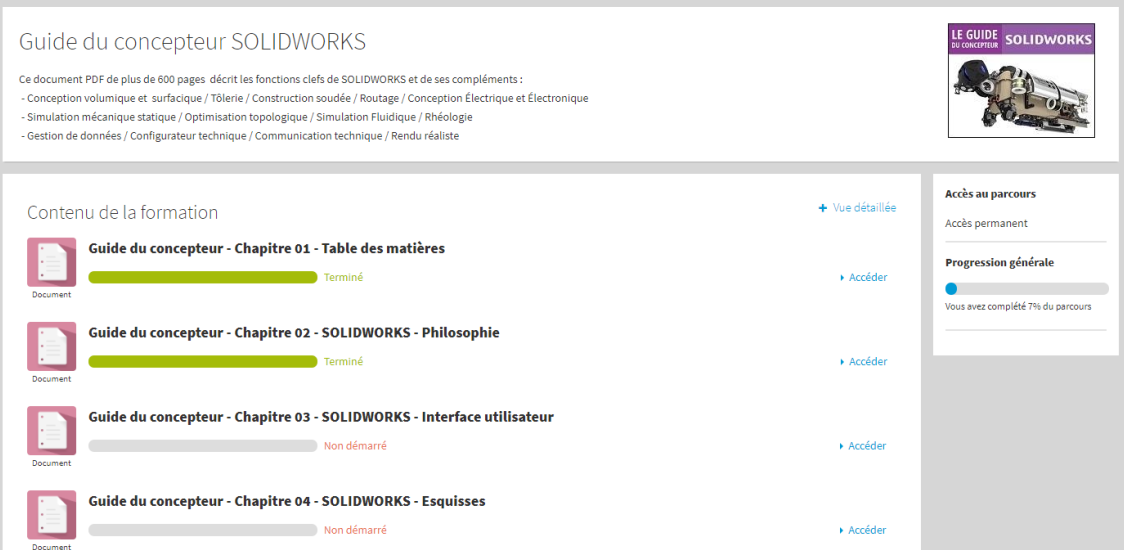
Task: Click Accéder for Chapitre 01 Table des matières
Action: point(867,278)
